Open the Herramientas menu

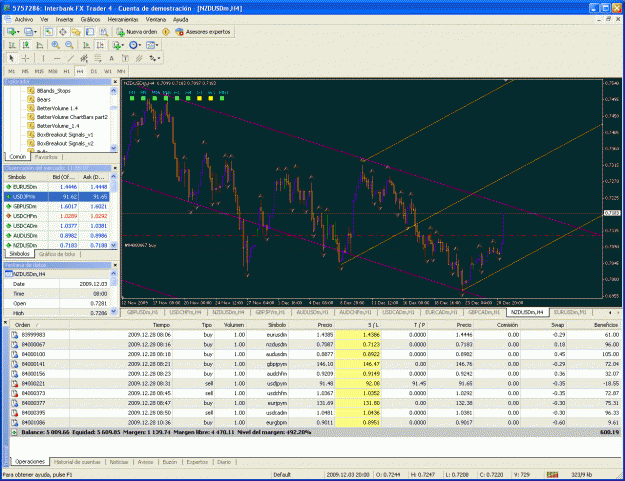click(x=123, y=19)
